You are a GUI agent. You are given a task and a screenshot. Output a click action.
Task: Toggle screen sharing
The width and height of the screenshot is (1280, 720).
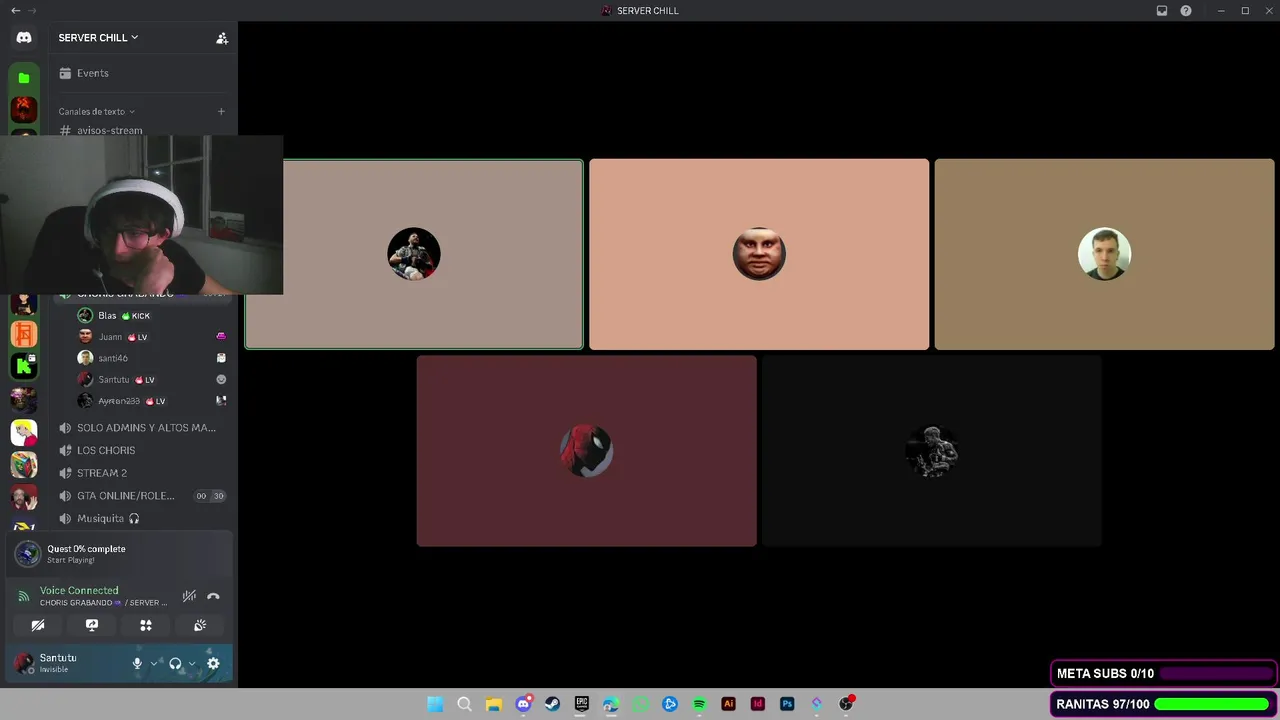[92, 625]
